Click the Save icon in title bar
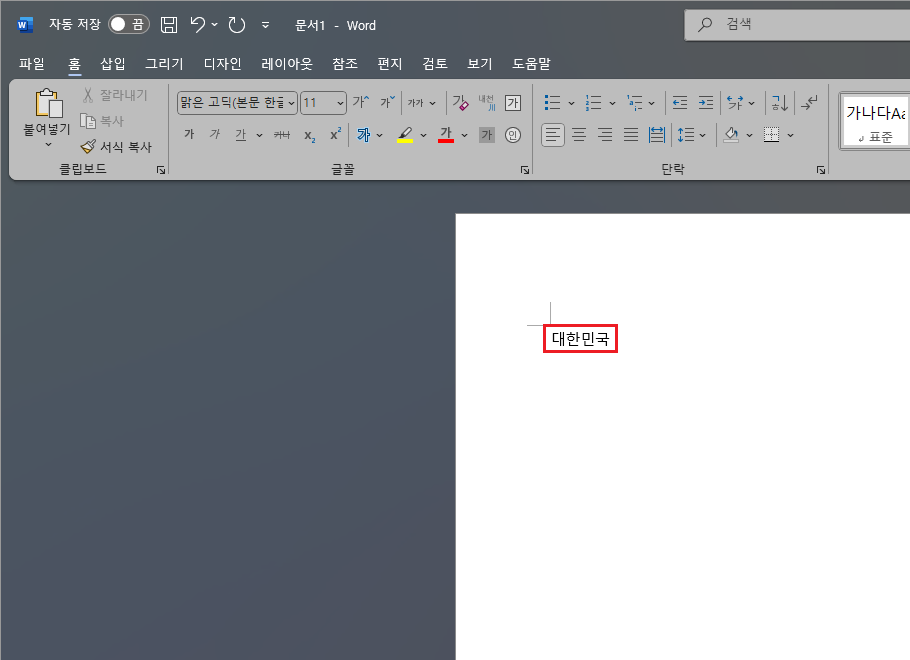Screen dimensions: 910x660 pyautogui.click(x=169, y=24)
